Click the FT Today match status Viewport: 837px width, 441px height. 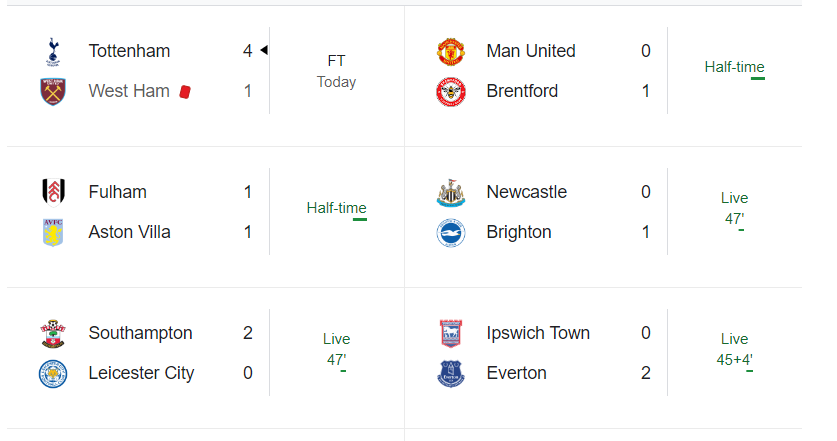click(336, 71)
